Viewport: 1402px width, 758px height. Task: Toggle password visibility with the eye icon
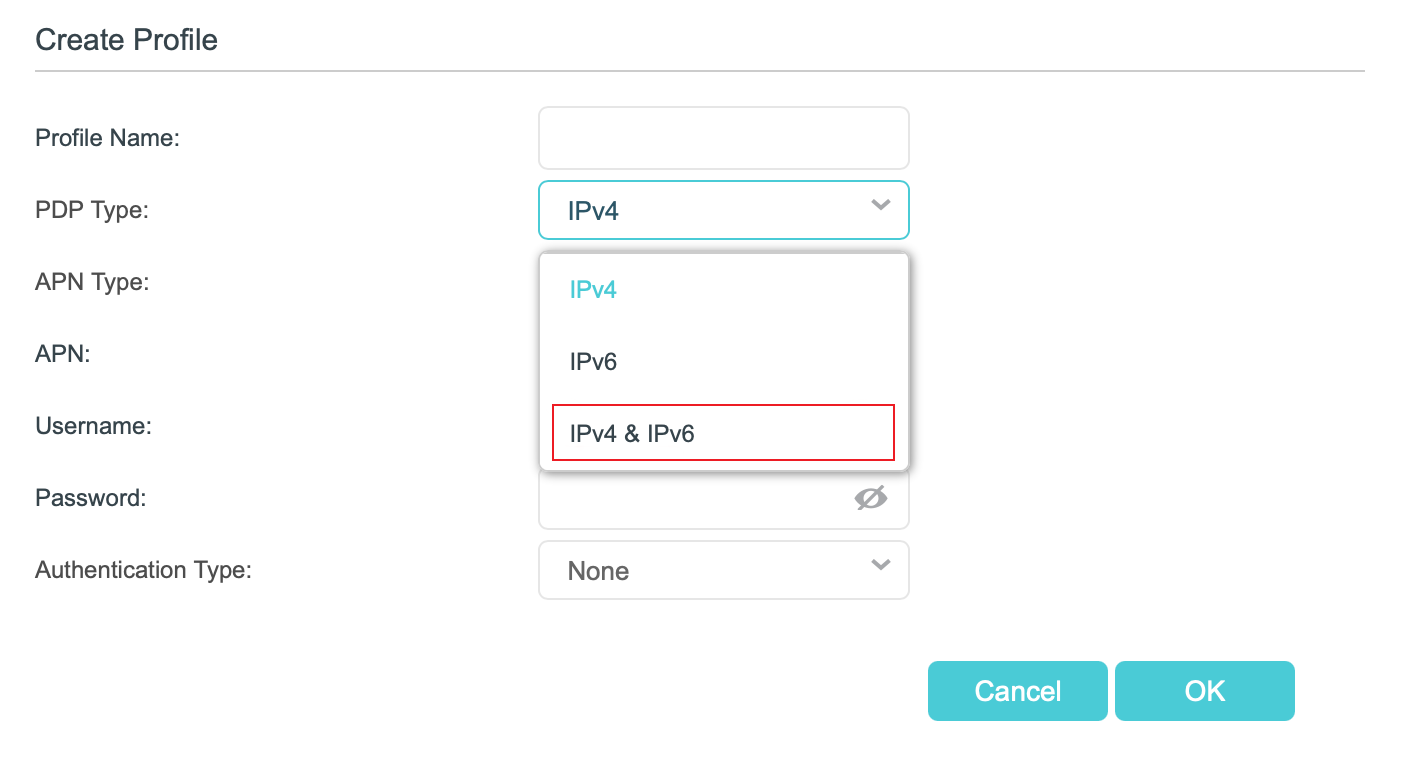[870, 498]
